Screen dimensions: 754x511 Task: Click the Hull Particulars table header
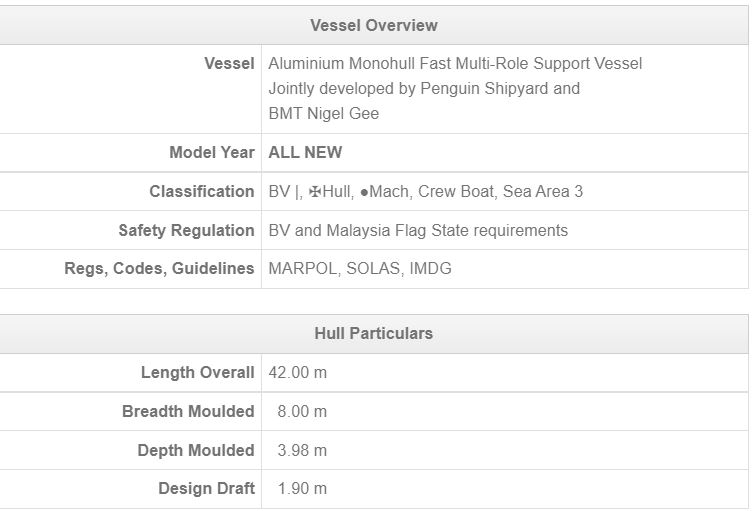[374, 333]
